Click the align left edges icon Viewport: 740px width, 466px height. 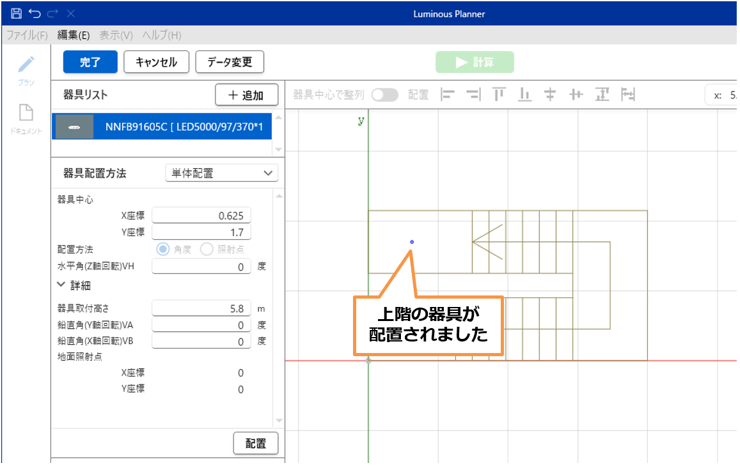[447, 95]
